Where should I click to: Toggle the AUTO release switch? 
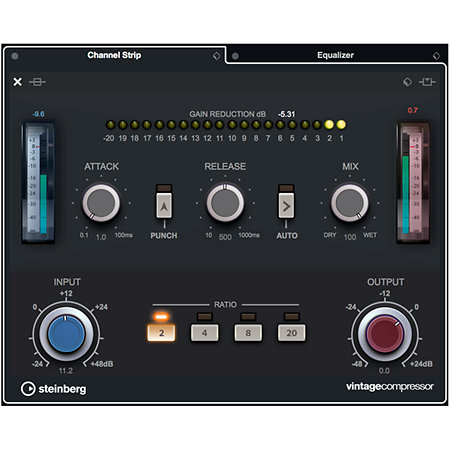286,206
